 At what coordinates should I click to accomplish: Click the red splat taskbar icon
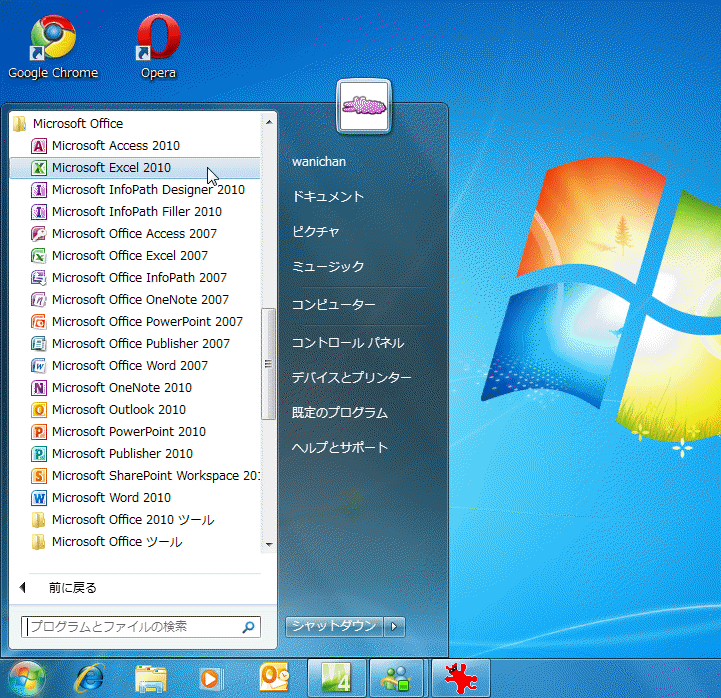461,679
